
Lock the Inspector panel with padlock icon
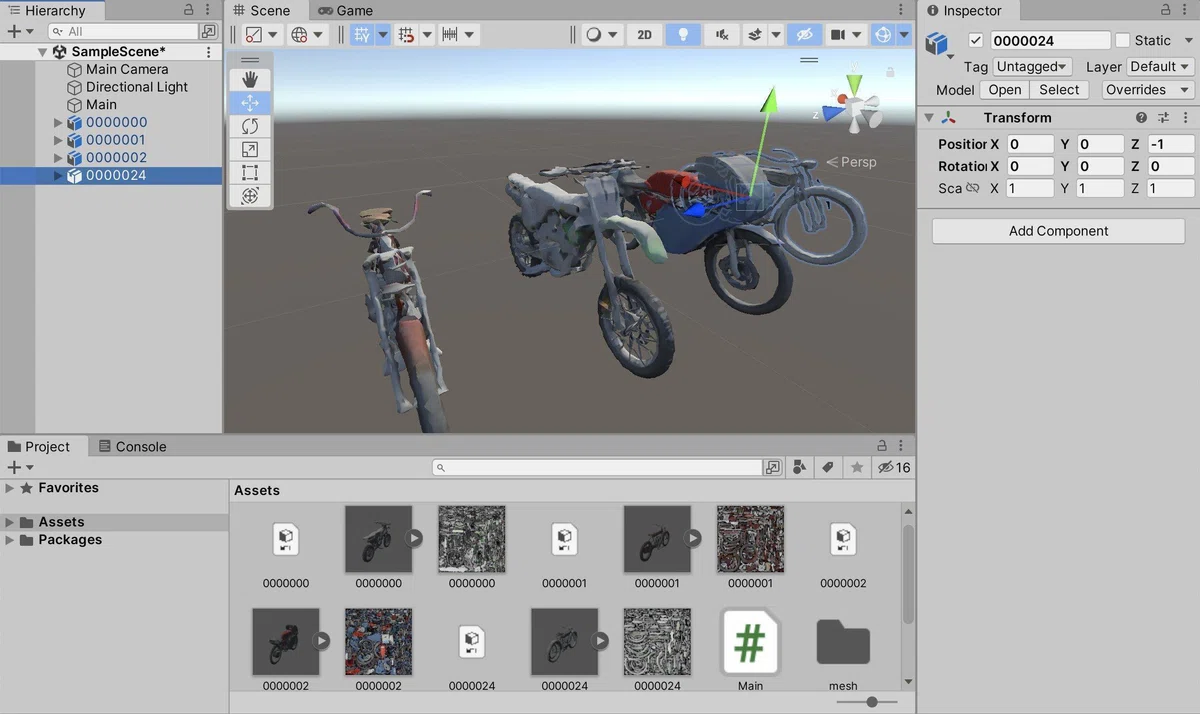coord(1166,10)
